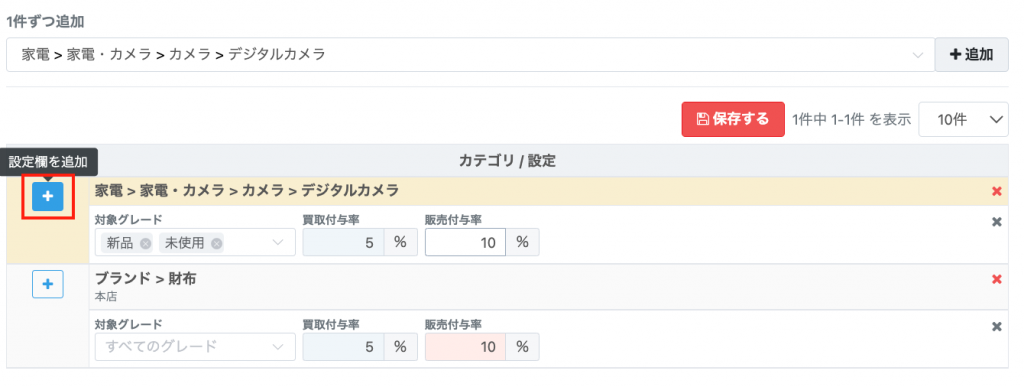Click the plus icon beside ブランド > 財布
1024x387 pixels.
48,284
